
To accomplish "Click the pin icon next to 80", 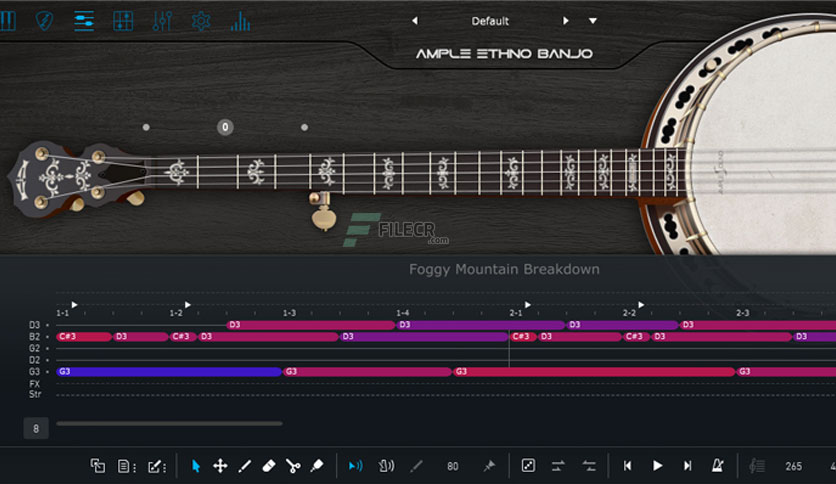I will coord(489,466).
